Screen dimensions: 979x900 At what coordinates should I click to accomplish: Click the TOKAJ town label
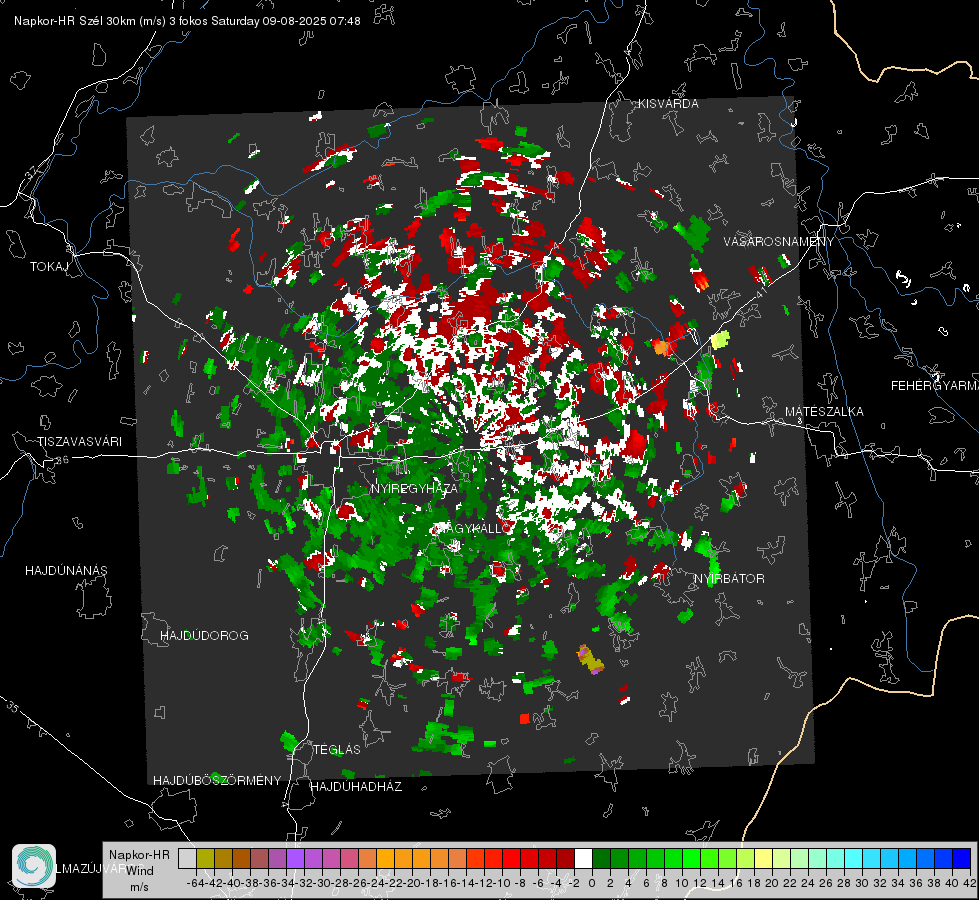pos(49,267)
